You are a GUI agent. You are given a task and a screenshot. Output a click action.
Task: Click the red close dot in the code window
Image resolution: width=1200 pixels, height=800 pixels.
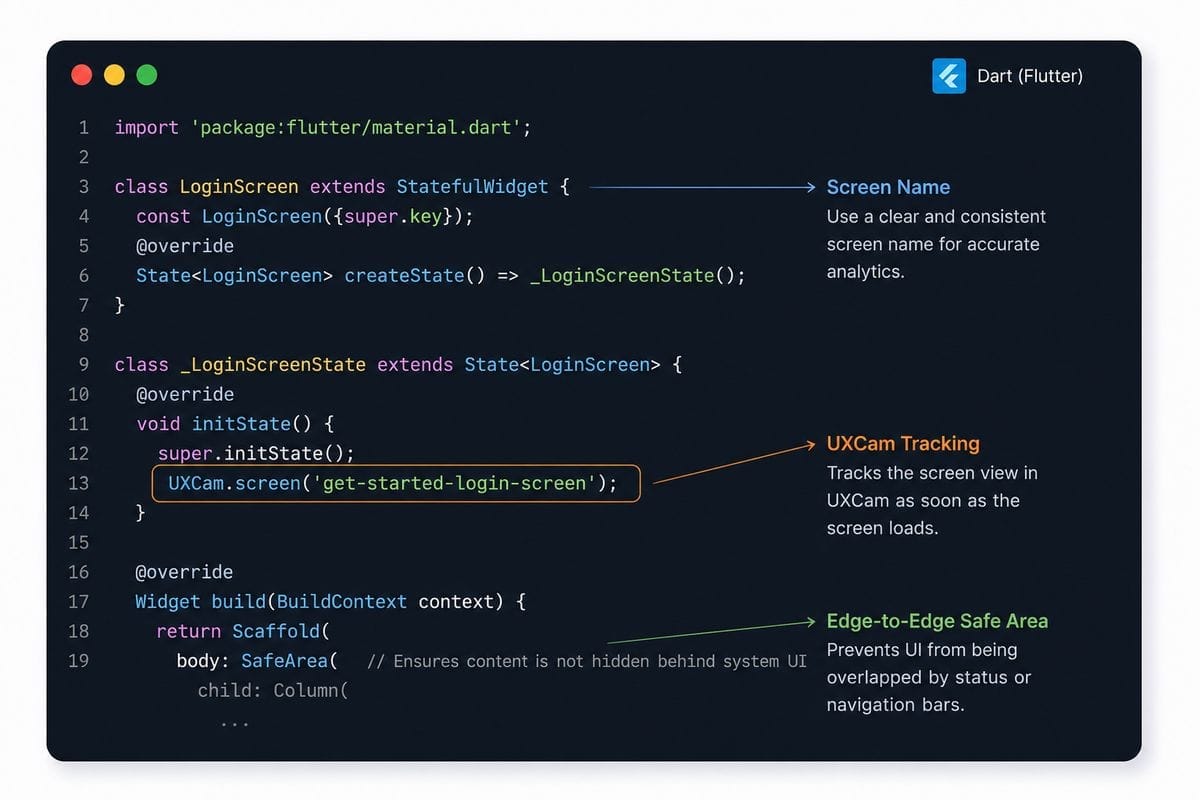click(82, 75)
